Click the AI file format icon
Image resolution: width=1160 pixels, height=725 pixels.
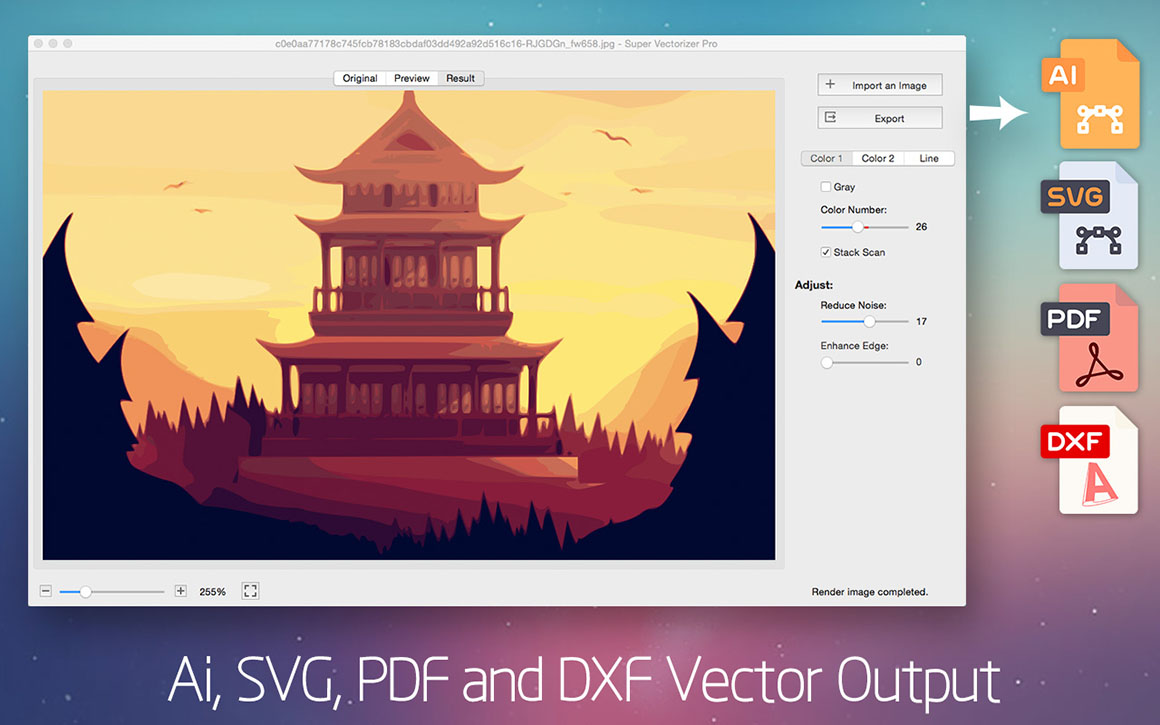pyautogui.click(x=1090, y=94)
